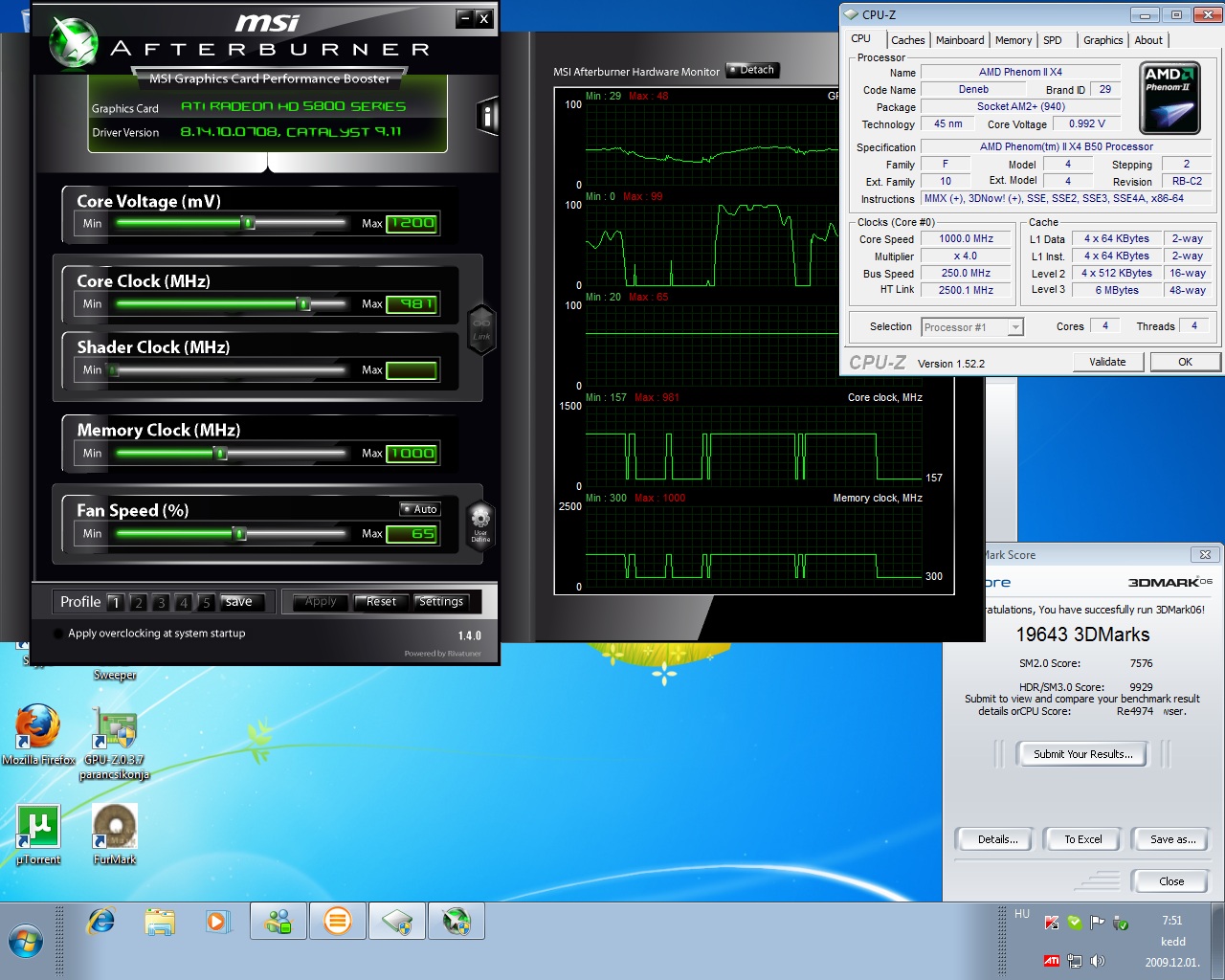
Task: Click the Reset button in Afterburner
Action: click(381, 602)
